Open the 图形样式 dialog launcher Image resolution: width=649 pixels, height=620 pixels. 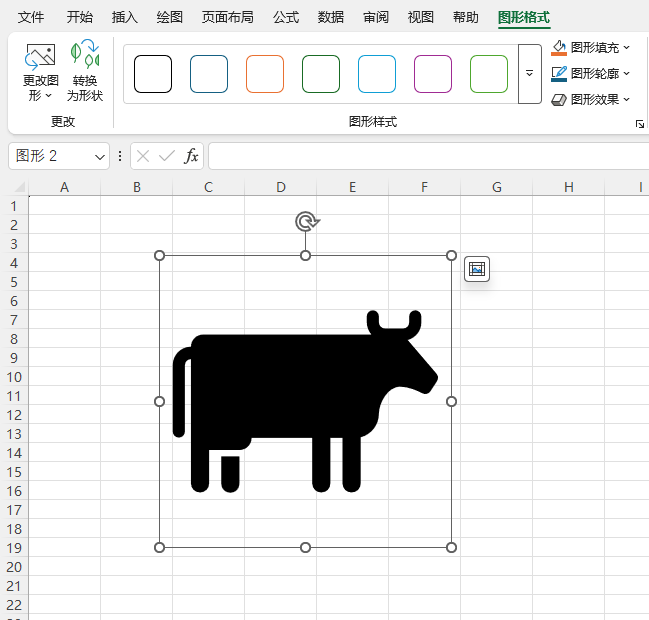tap(640, 124)
